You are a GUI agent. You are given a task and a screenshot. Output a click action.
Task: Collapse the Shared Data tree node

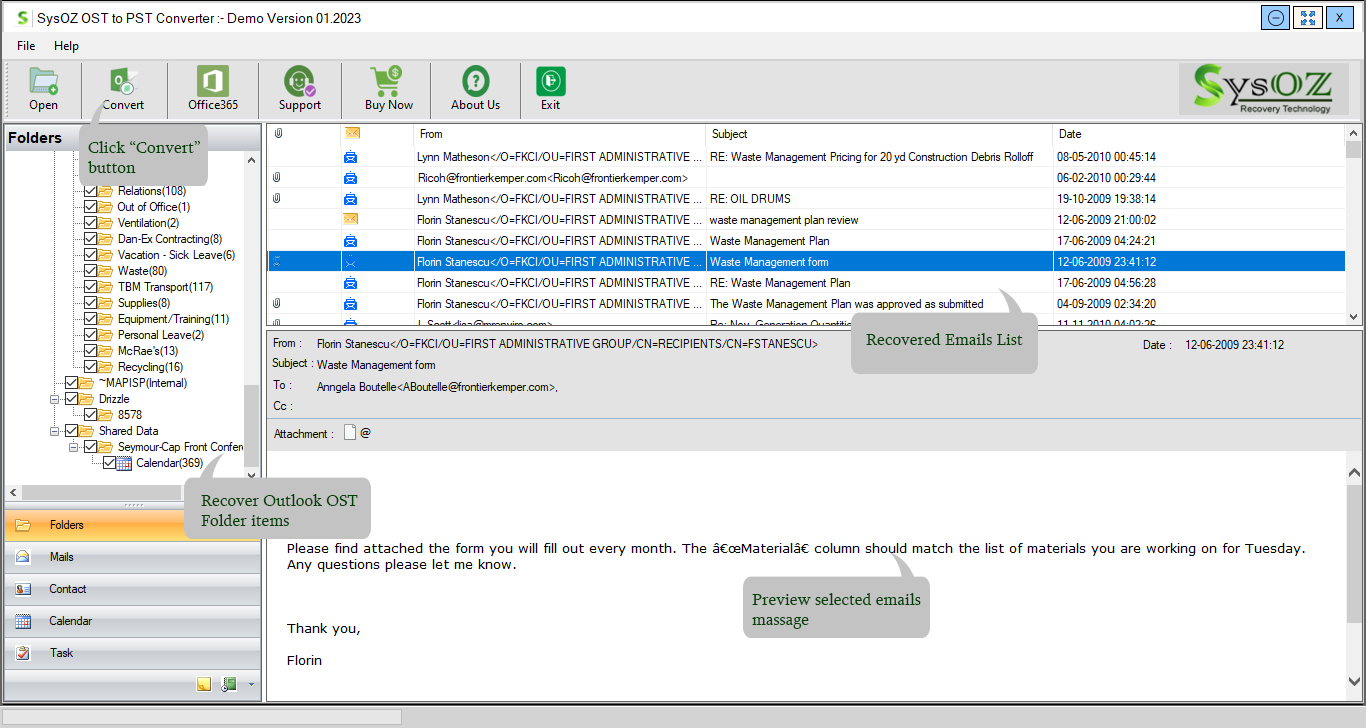click(x=56, y=431)
